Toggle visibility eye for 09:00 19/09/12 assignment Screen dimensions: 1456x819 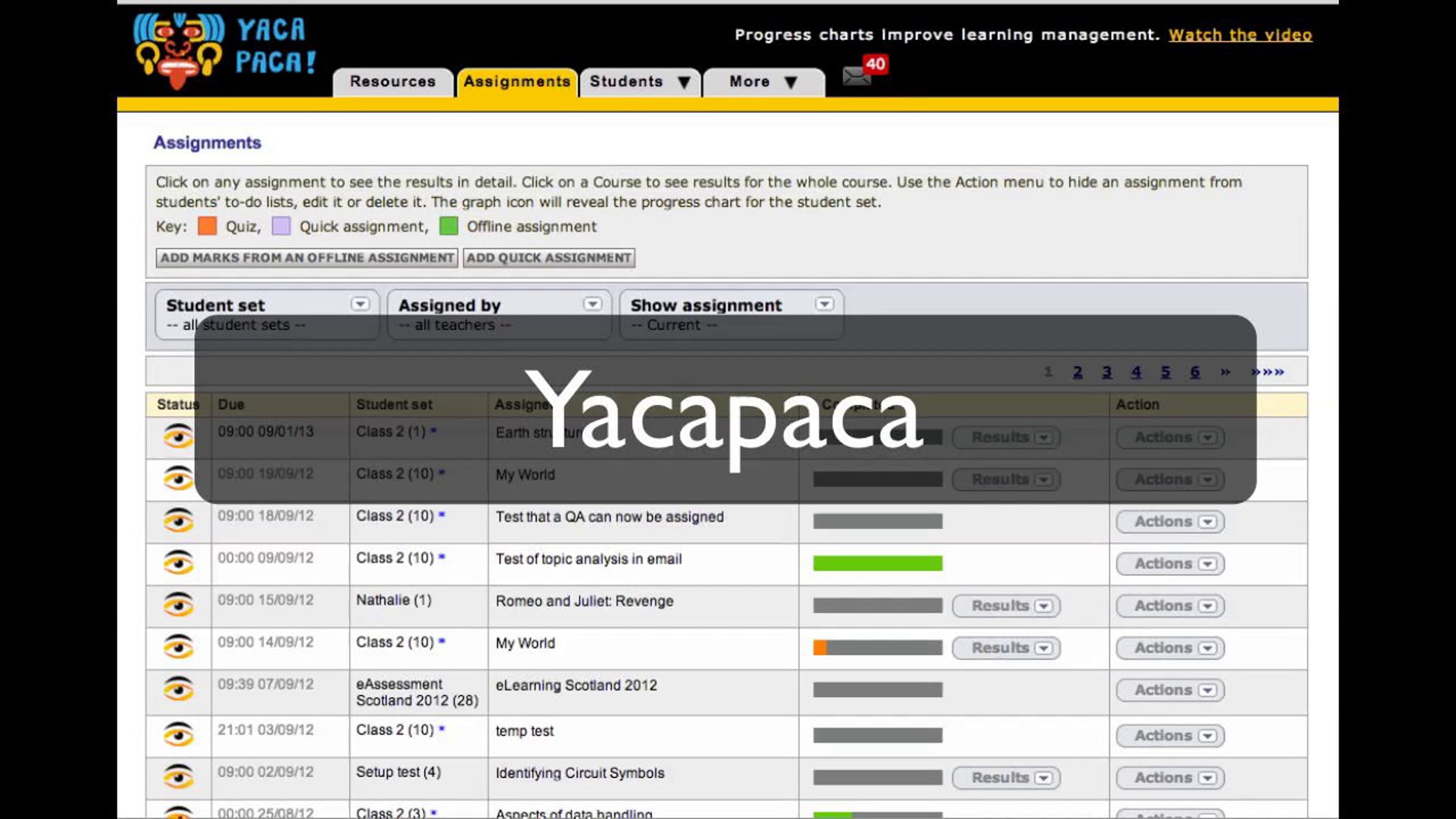[178, 479]
